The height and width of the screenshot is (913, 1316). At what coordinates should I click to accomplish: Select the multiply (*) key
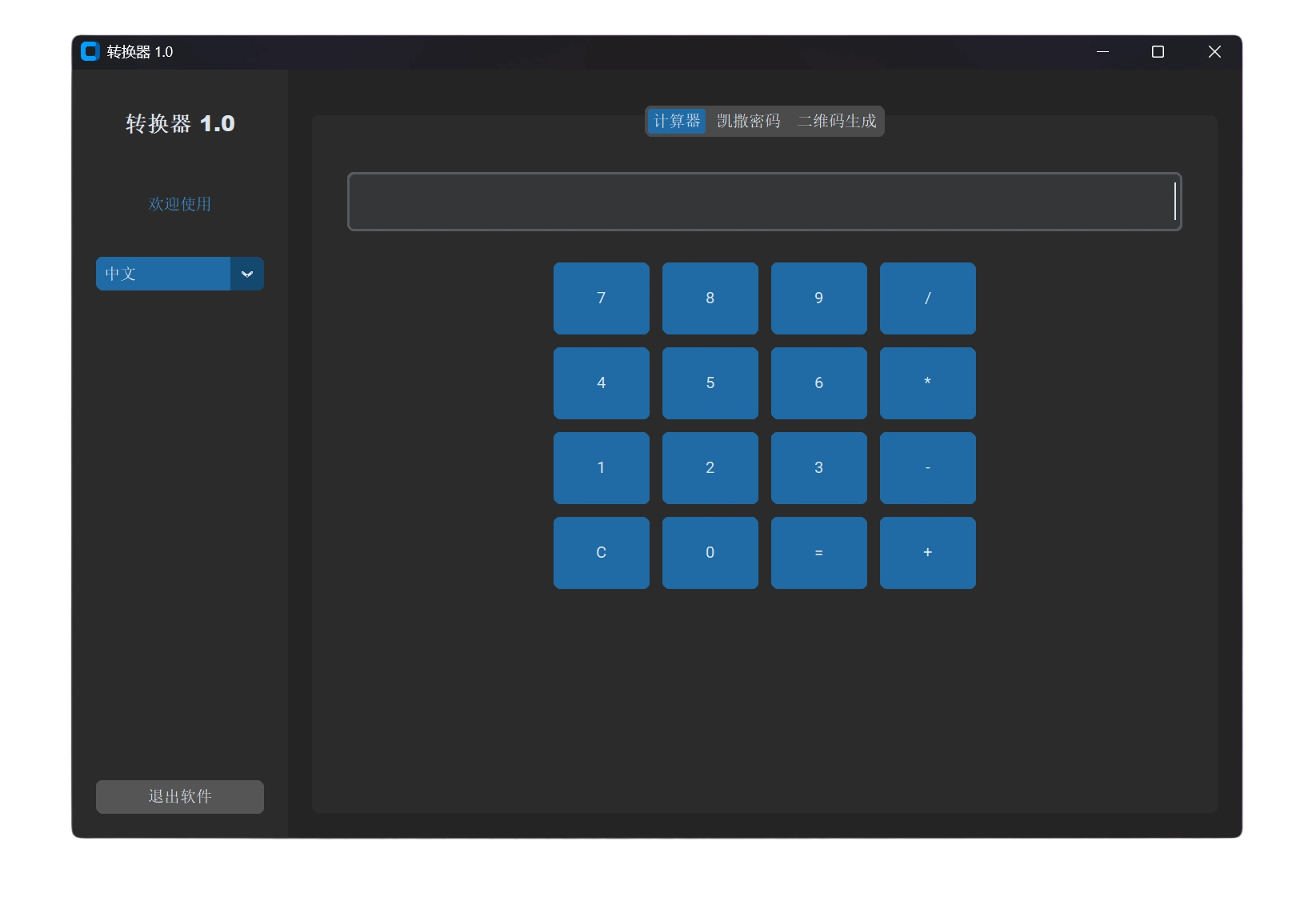928,383
